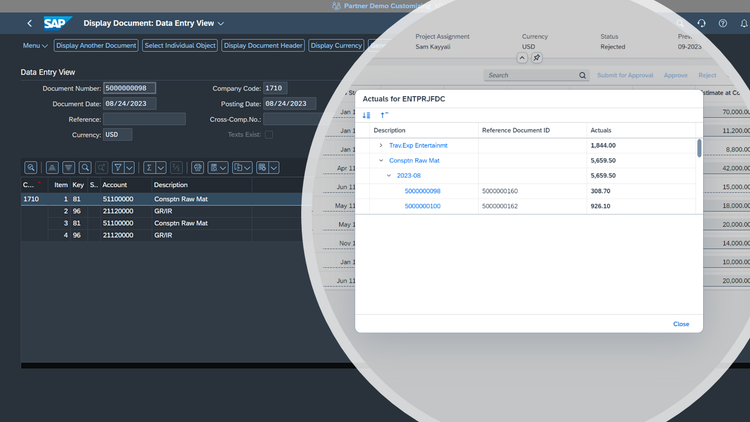
Task: Open the notifications bell
Action: 744,23
